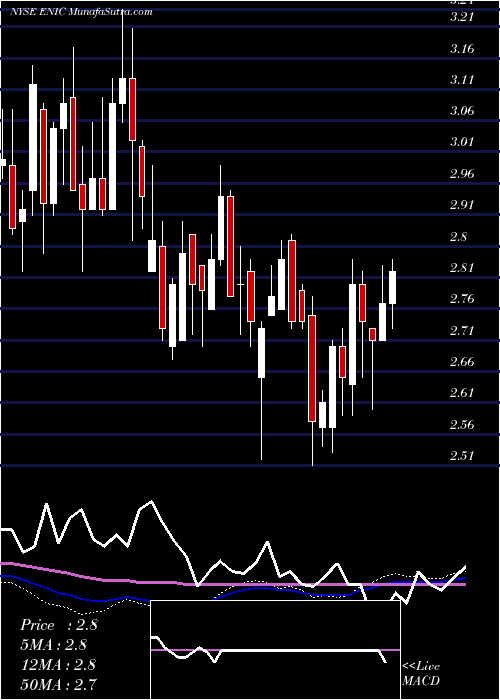Click the 50MA : 2.7 readout
Image resolution: width=500 pixels, height=700 pixels.
click(58, 684)
